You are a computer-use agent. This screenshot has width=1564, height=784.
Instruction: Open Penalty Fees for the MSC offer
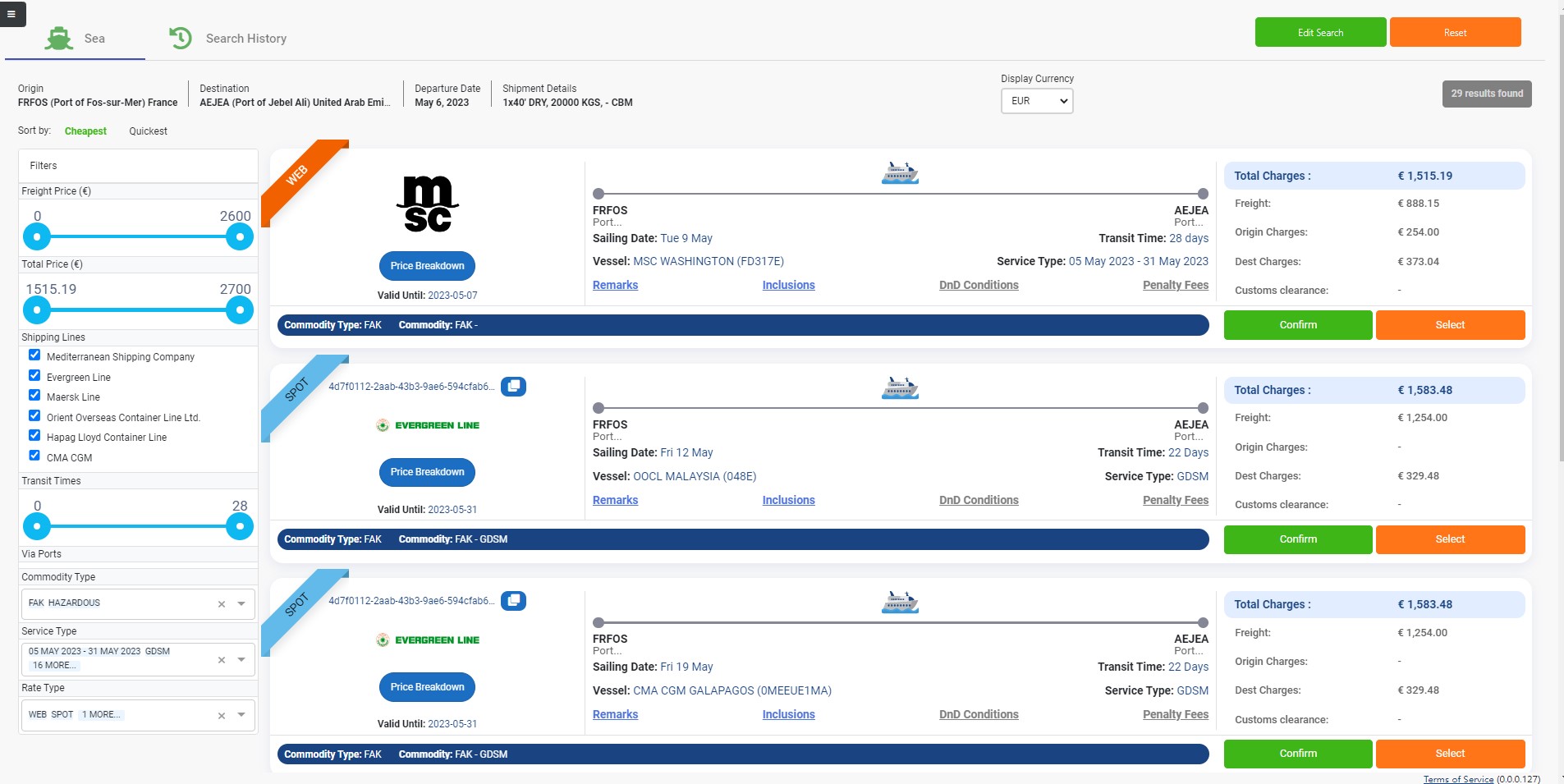(x=1176, y=285)
